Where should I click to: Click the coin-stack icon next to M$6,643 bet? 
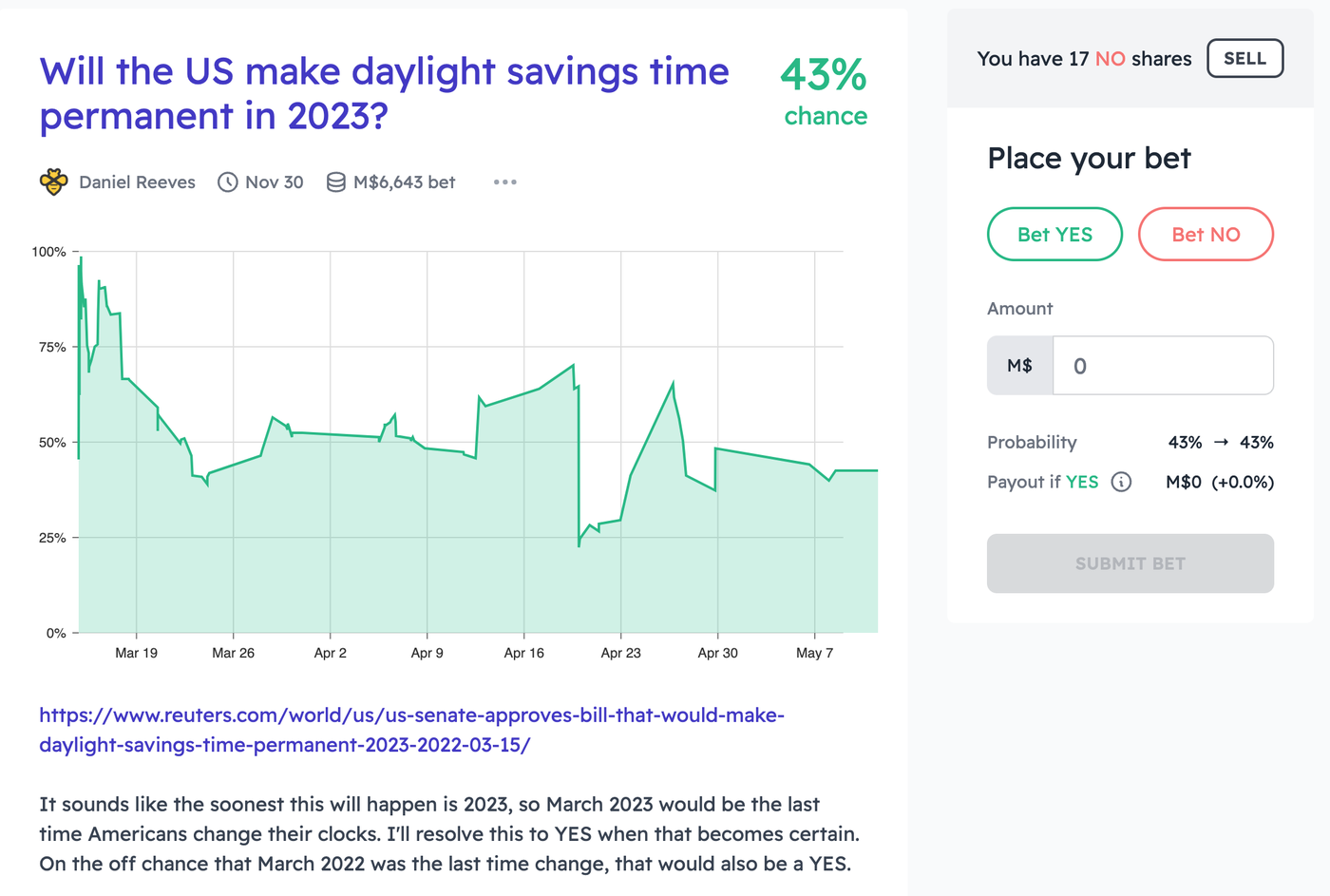click(x=336, y=181)
